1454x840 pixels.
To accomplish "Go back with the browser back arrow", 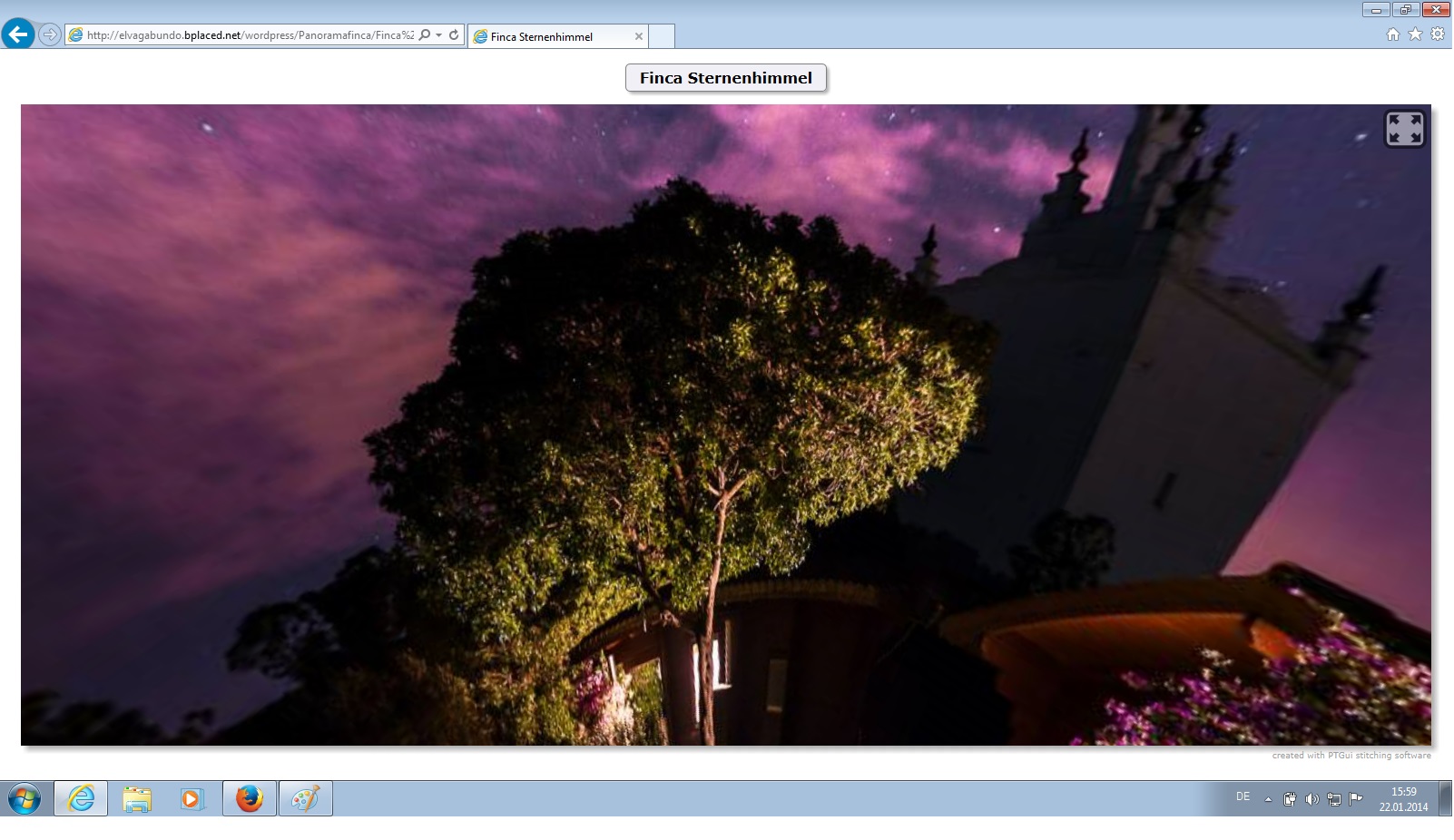I will 18,35.
